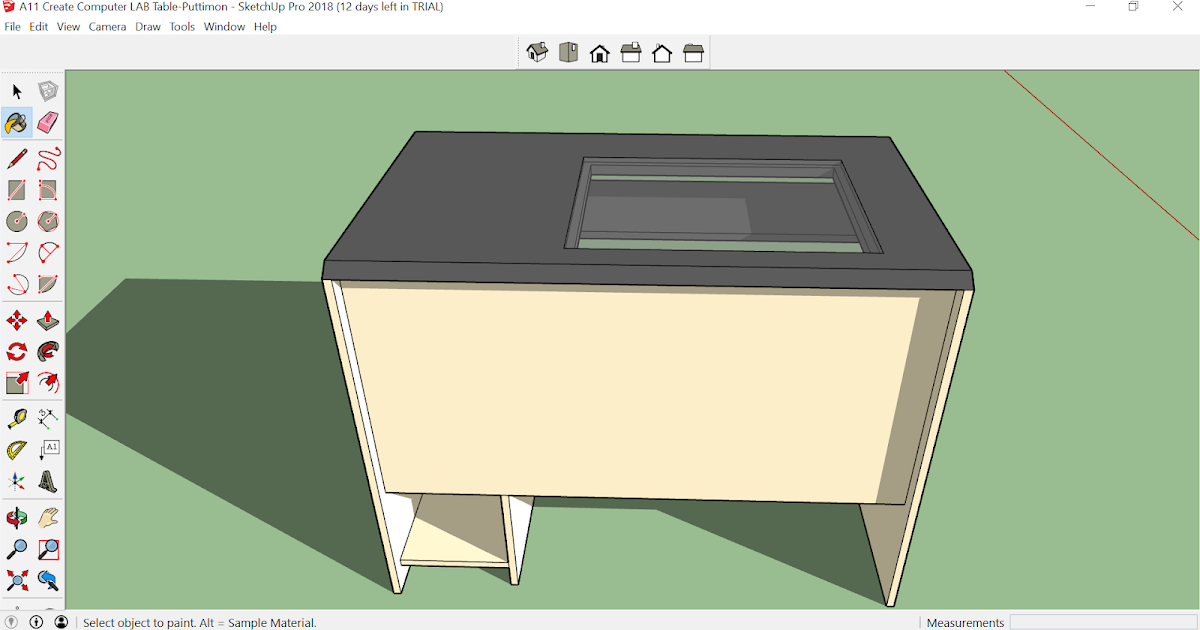Image resolution: width=1200 pixels, height=630 pixels.
Task: Activate the Paint Bucket tool
Action: pyautogui.click(x=16, y=122)
